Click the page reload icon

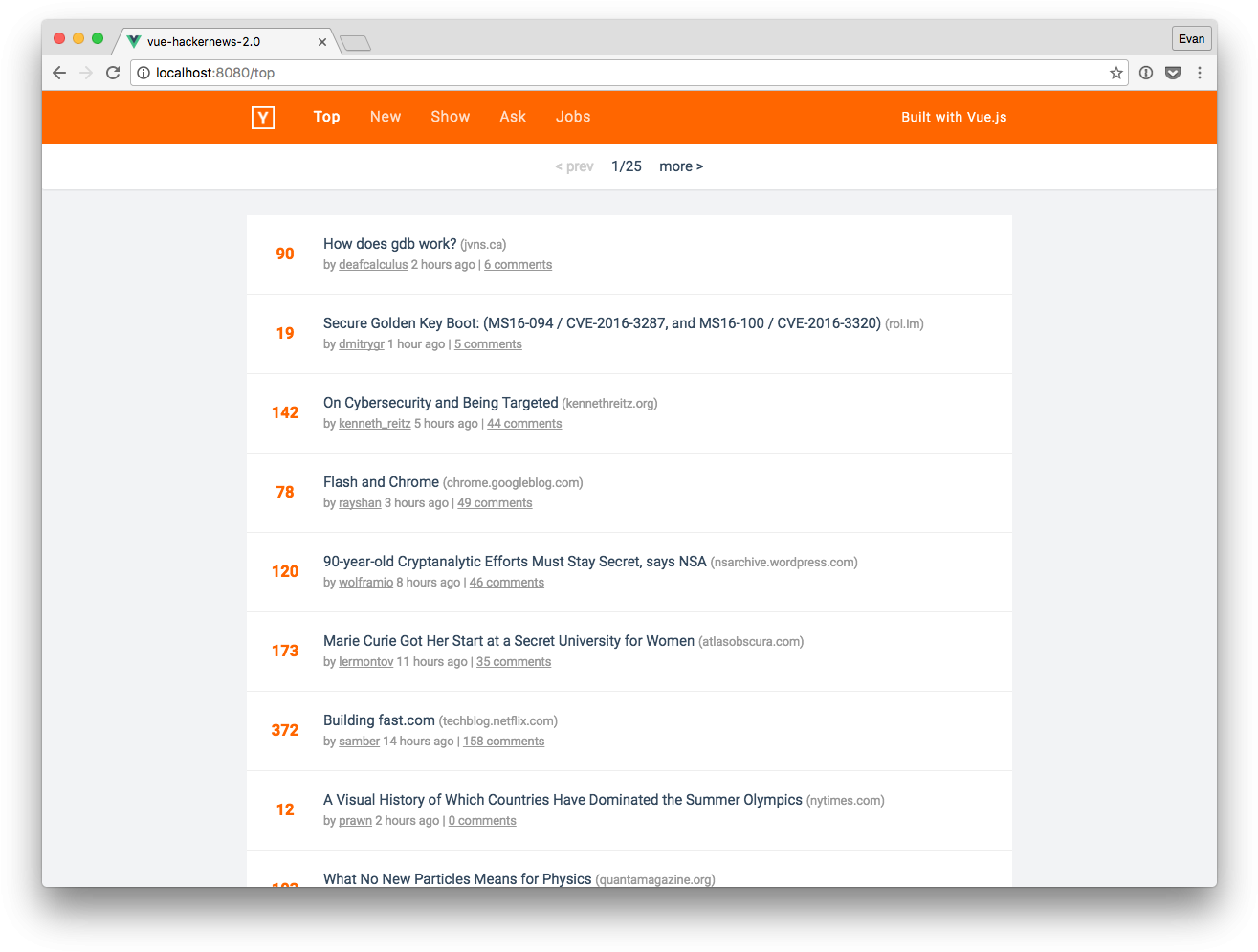pyautogui.click(x=112, y=73)
